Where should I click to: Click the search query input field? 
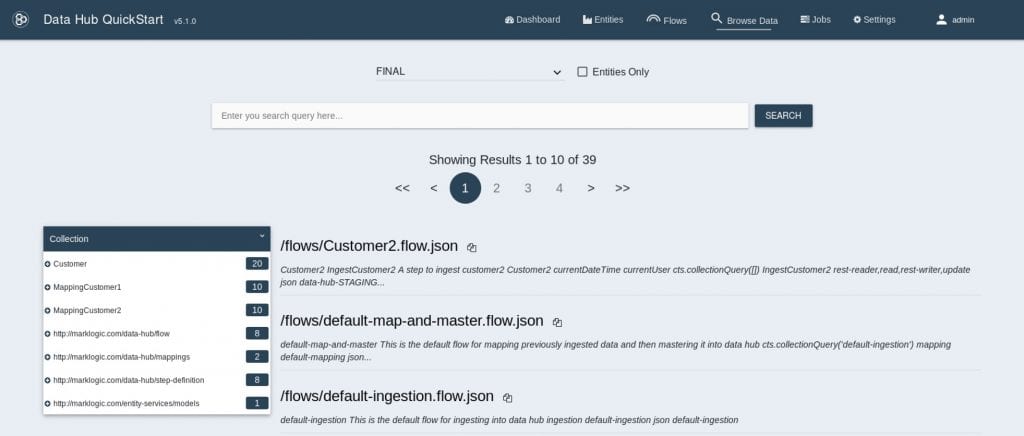(x=480, y=116)
